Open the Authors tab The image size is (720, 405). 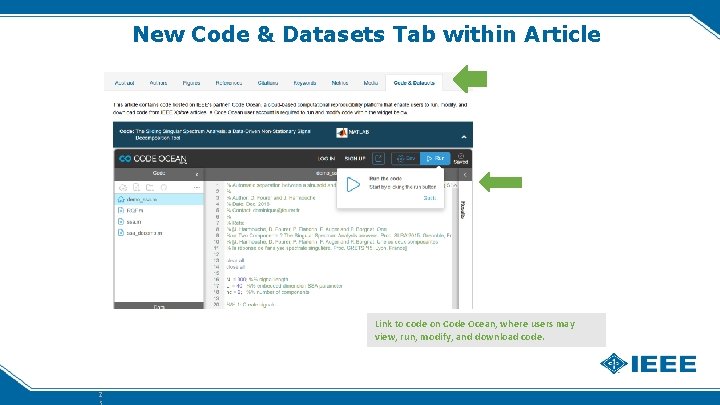(x=158, y=83)
